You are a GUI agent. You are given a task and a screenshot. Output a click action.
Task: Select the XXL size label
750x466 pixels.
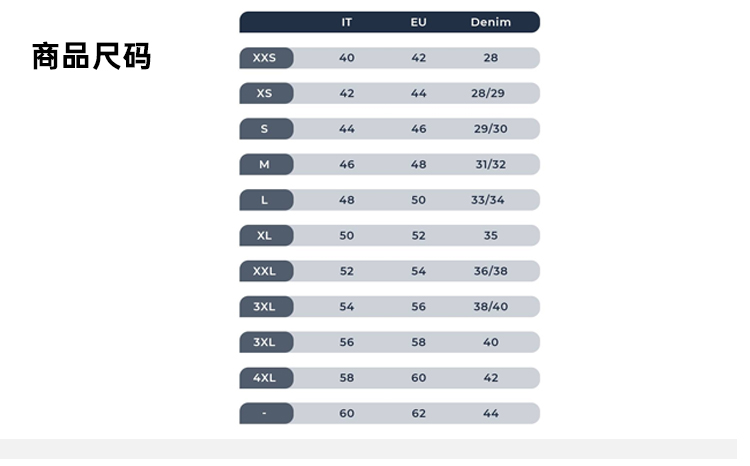[265, 271]
